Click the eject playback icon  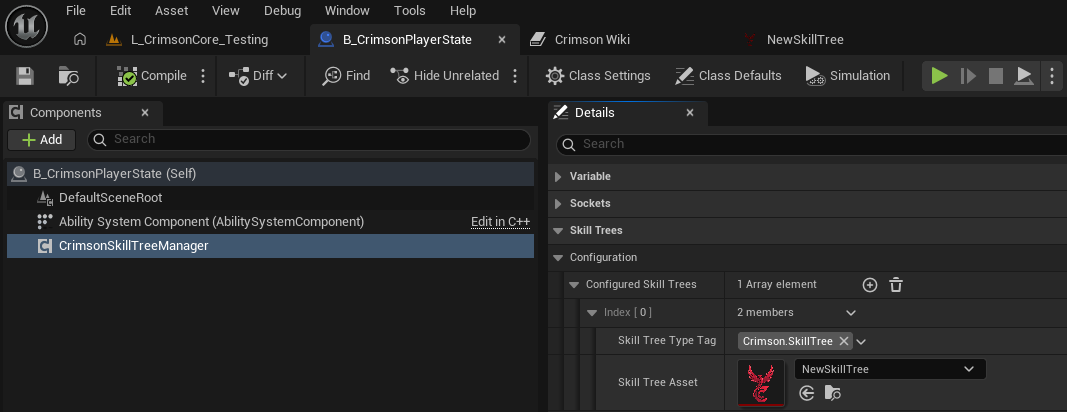pyautogui.click(x=1023, y=76)
